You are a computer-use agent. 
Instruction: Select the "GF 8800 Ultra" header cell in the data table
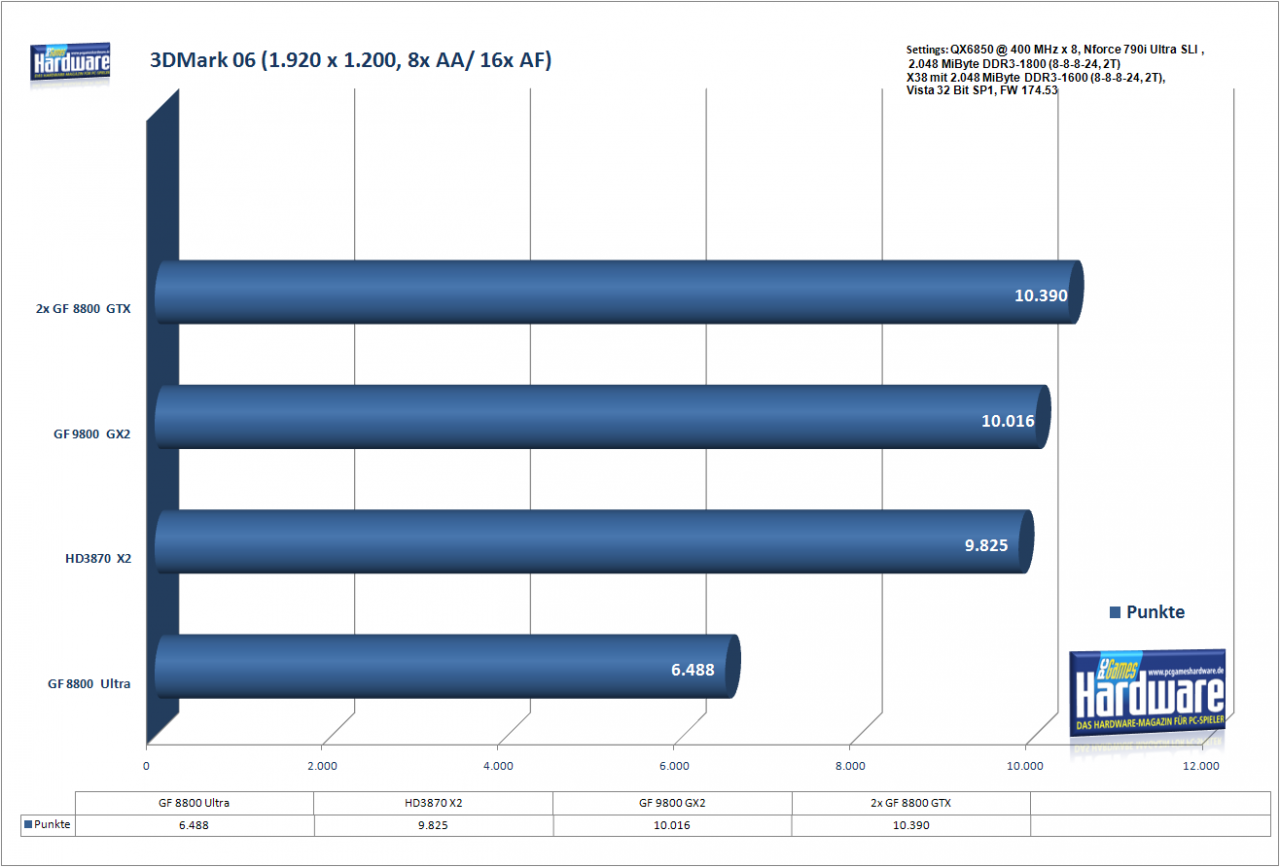[194, 803]
